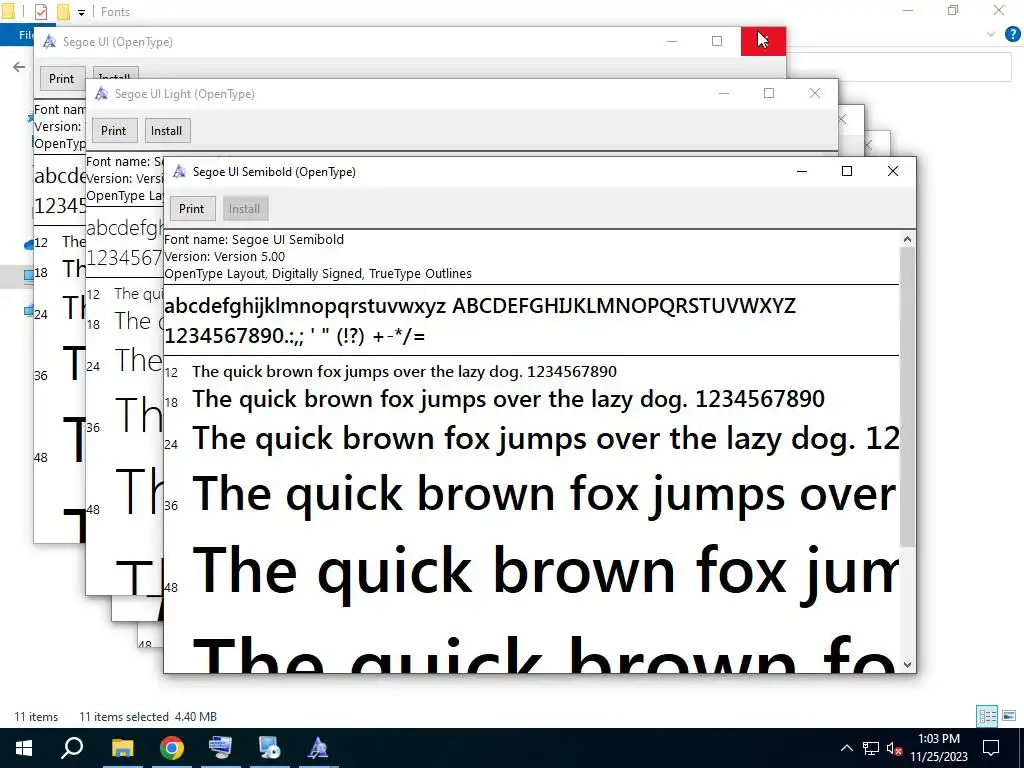
Task: Click muted volume icon in system tray
Action: click(x=894, y=748)
